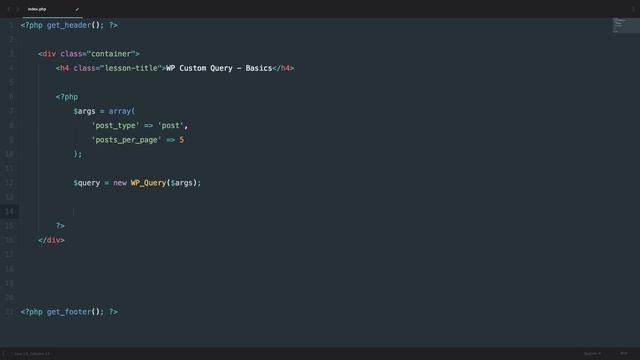640x360 pixels.
Task: Click line number 21 in gutter
Action: point(9,312)
